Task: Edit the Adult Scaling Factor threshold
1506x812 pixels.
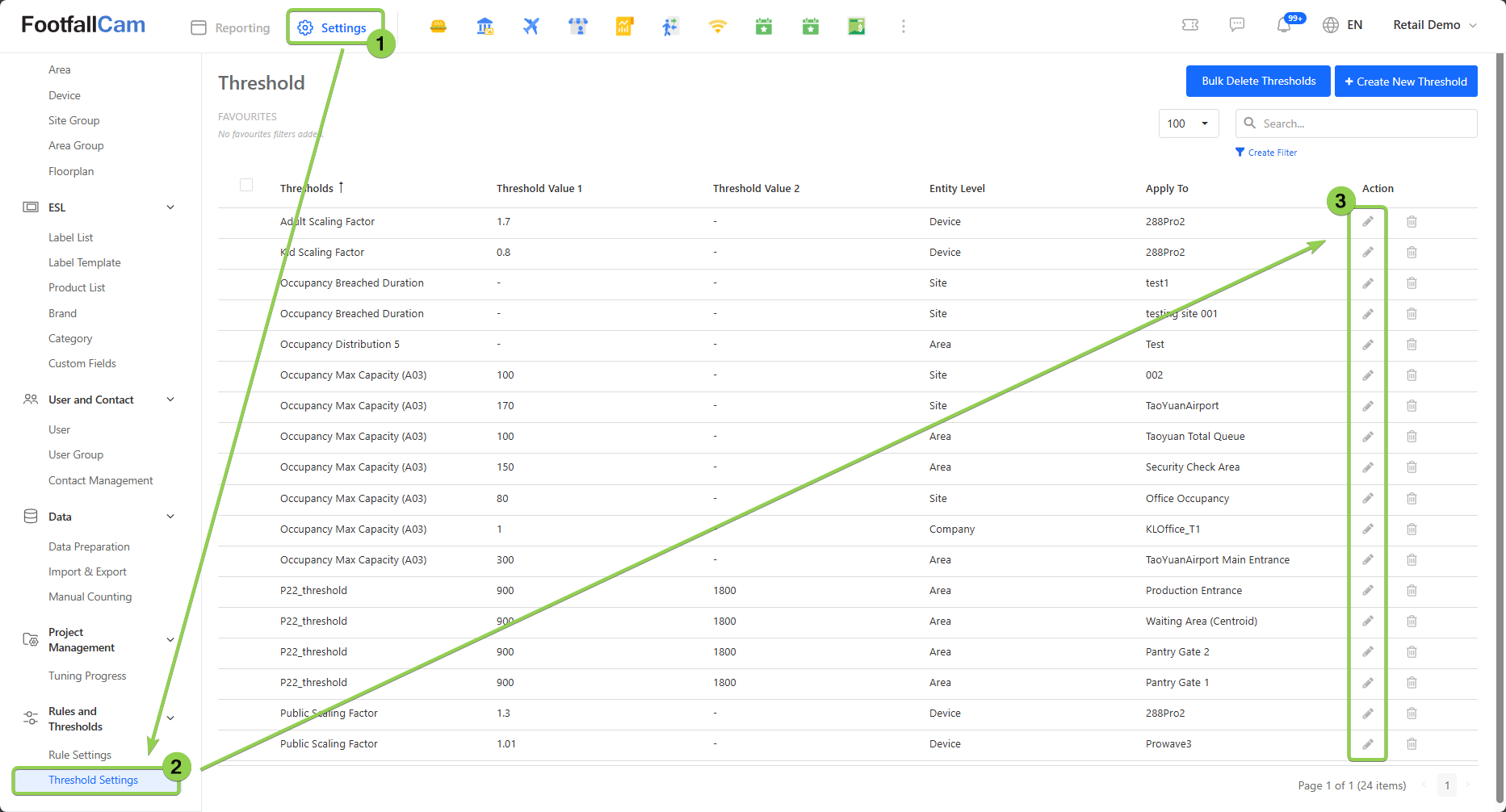Action: pos(1368,222)
